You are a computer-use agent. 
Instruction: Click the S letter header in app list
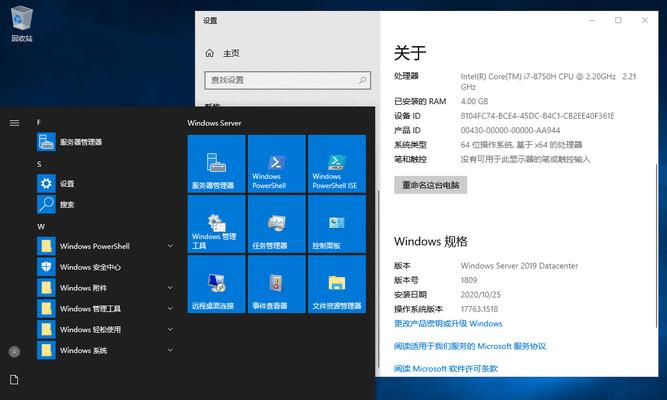[39, 164]
